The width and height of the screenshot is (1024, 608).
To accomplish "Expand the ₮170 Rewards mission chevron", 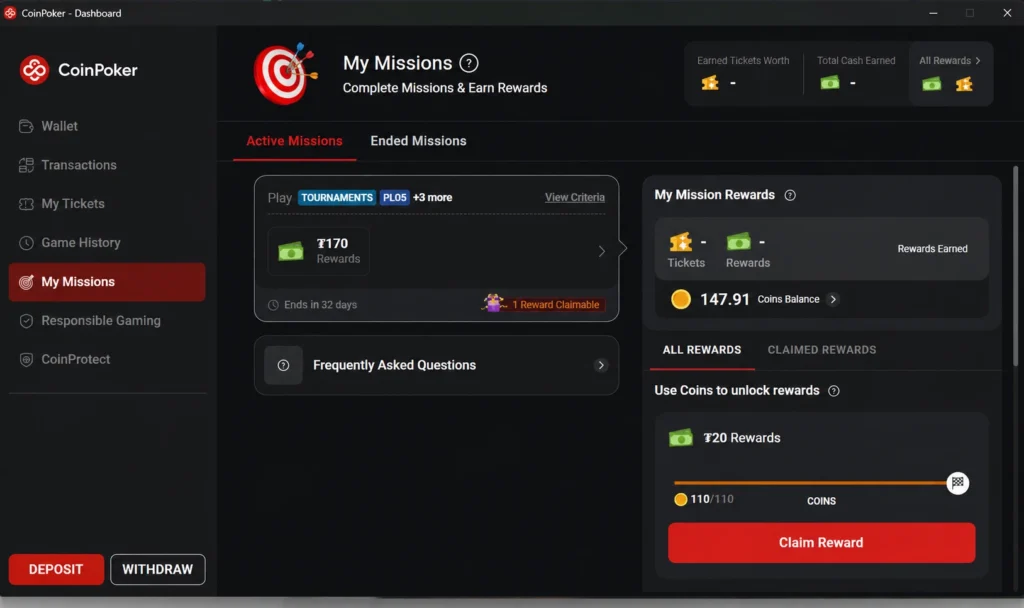I will pyautogui.click(x=601, y=251).
